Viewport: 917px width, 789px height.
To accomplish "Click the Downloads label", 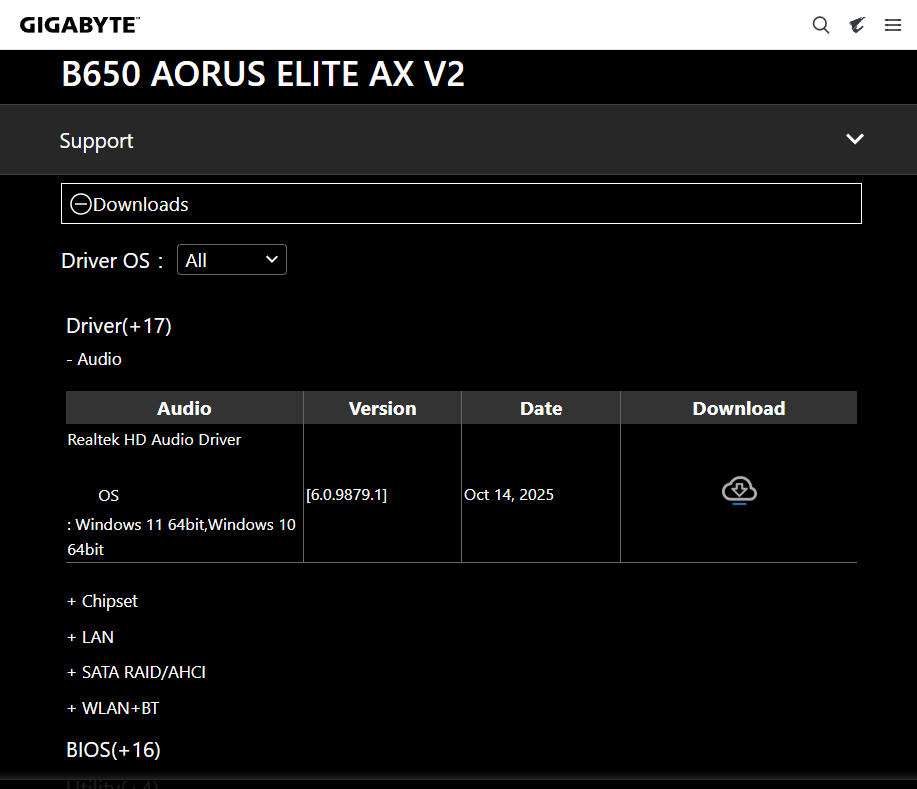I will 141,205.
